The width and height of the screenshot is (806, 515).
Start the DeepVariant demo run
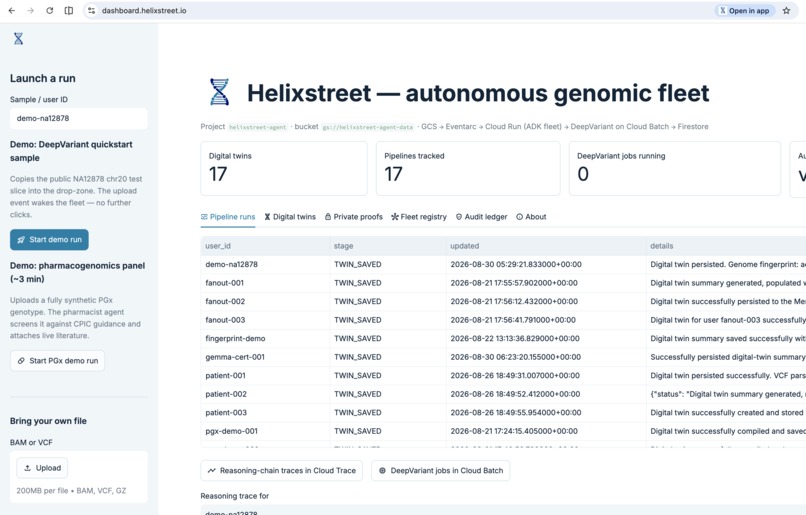click(x=49, y=240)
